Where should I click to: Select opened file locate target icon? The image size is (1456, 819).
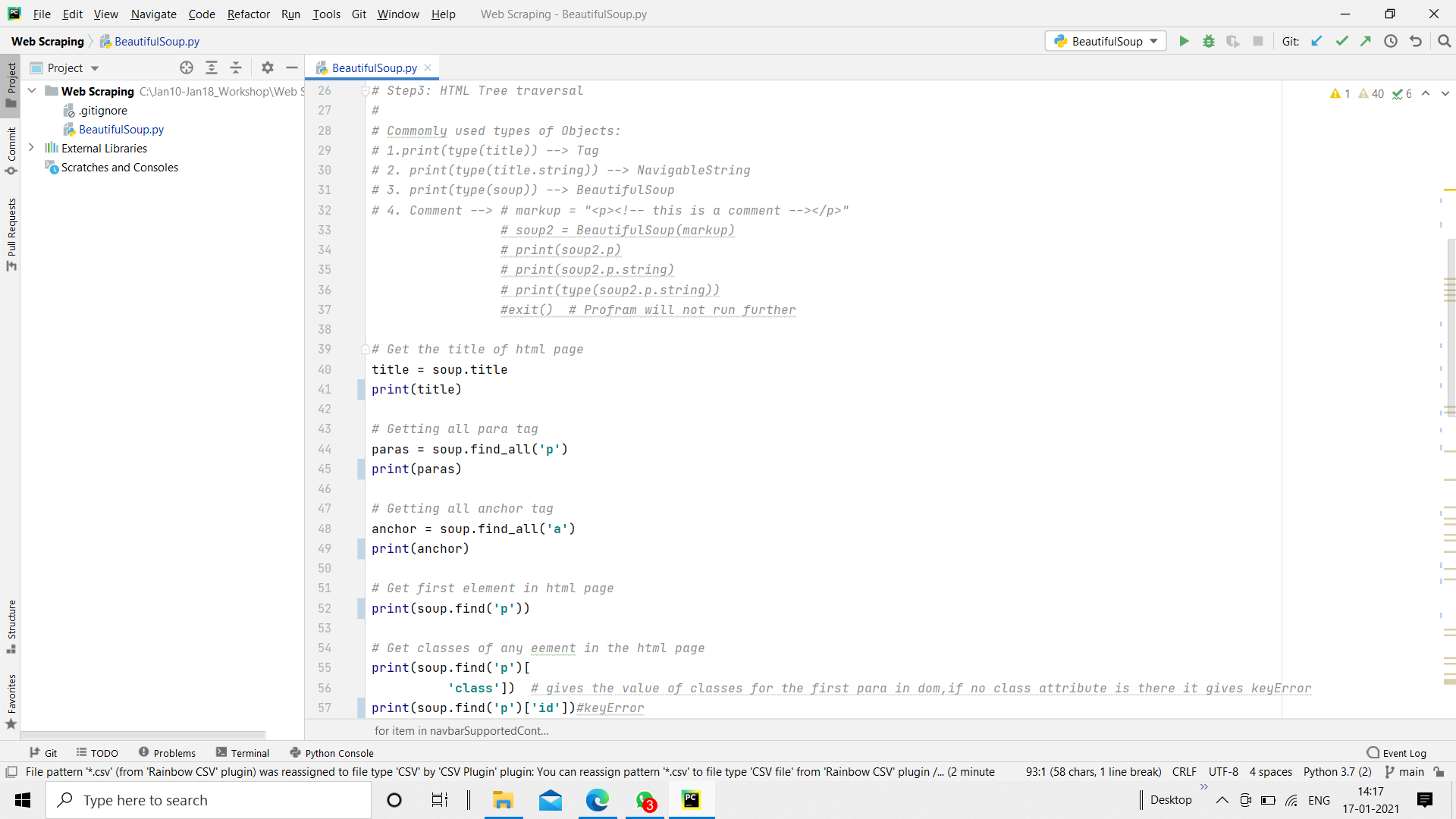pyautogui.click(x=187, y=67)
